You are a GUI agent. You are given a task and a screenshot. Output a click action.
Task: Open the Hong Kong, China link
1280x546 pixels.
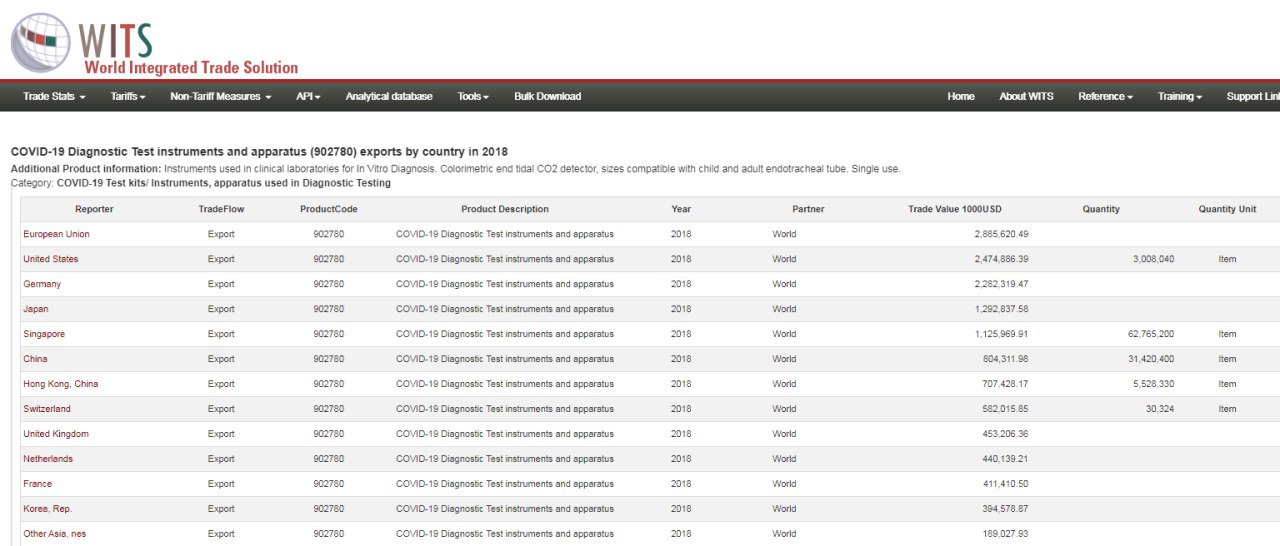[x=61, y=384]
